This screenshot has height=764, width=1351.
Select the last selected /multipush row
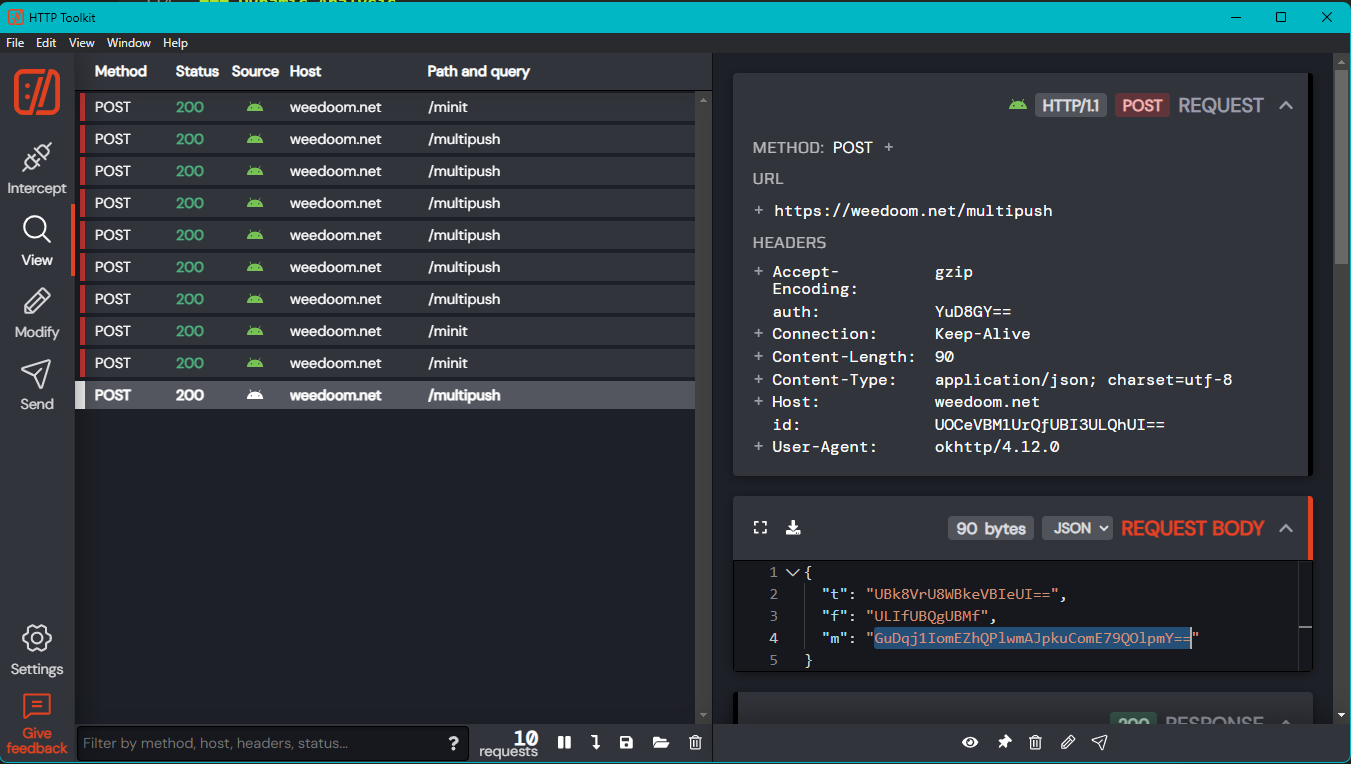[x=385, y=395]
